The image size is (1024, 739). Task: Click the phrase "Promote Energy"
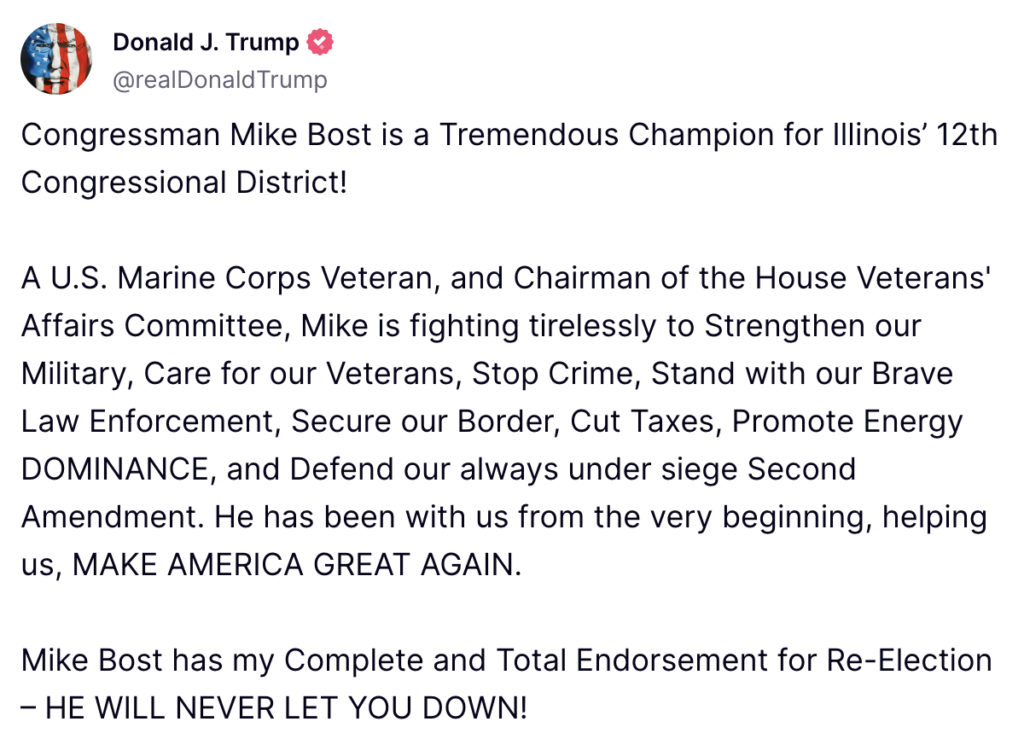pos(847,422)
